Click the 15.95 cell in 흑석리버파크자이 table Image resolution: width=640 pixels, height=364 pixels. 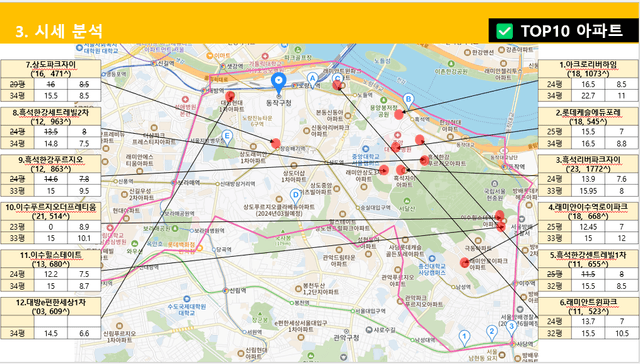click(588, 191)
